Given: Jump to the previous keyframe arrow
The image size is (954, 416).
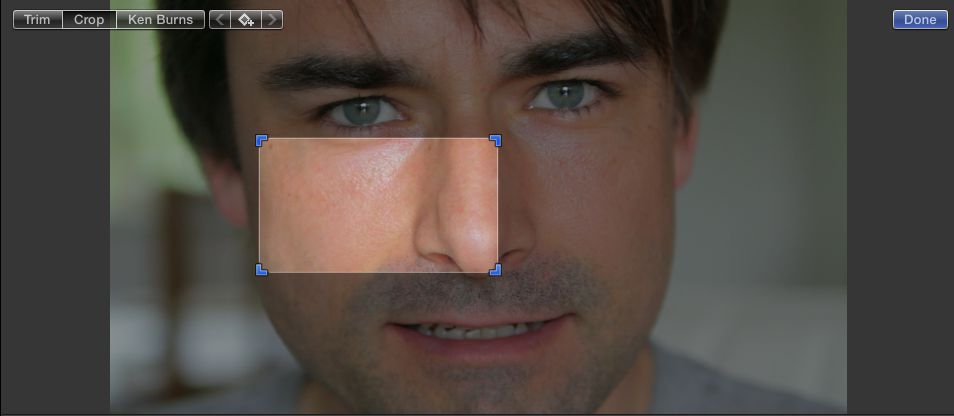Looking at the screenshot, I should pyautogui.click(x=220, y=19).
